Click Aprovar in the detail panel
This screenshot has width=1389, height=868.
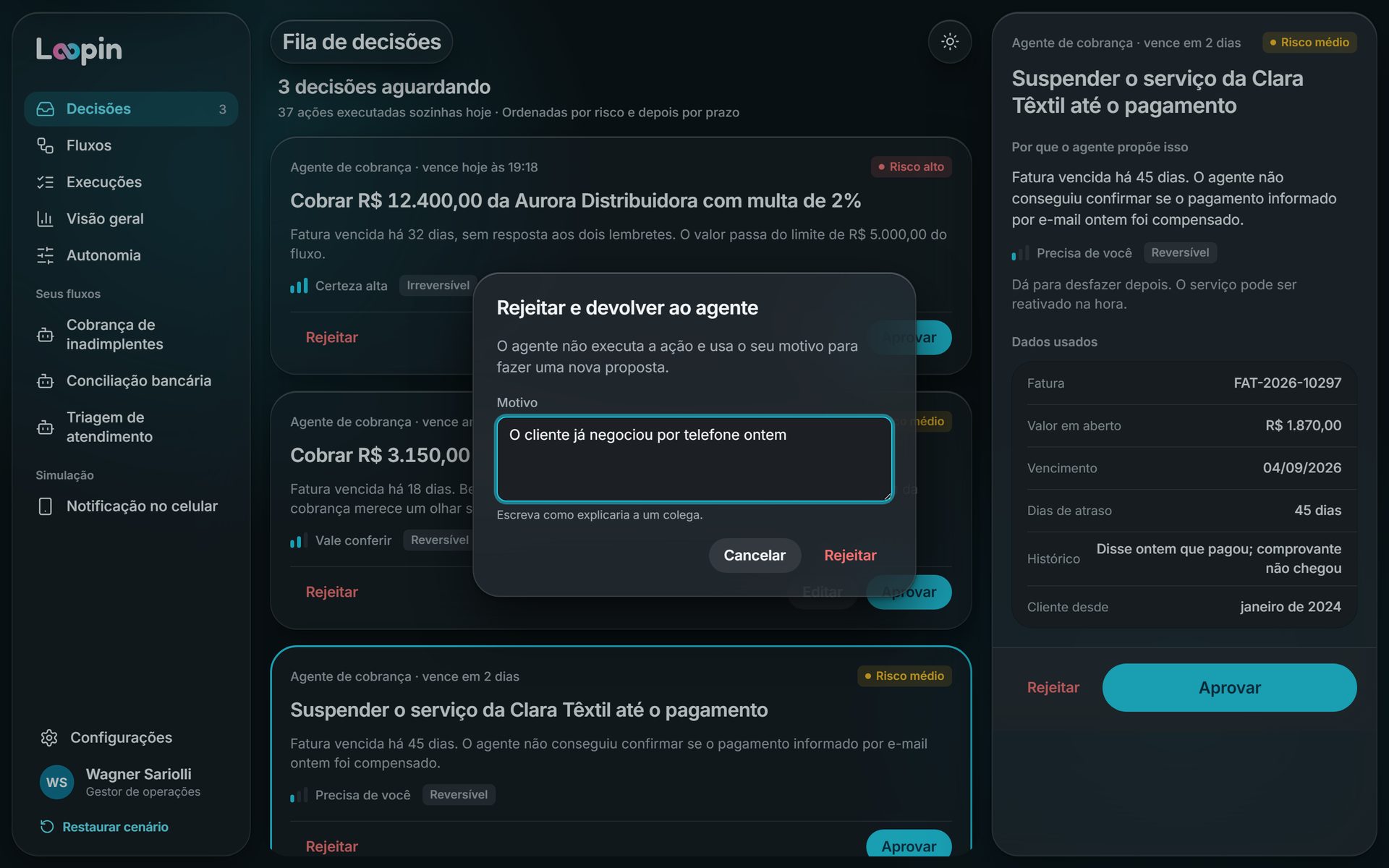click(x=1229, y=688)
